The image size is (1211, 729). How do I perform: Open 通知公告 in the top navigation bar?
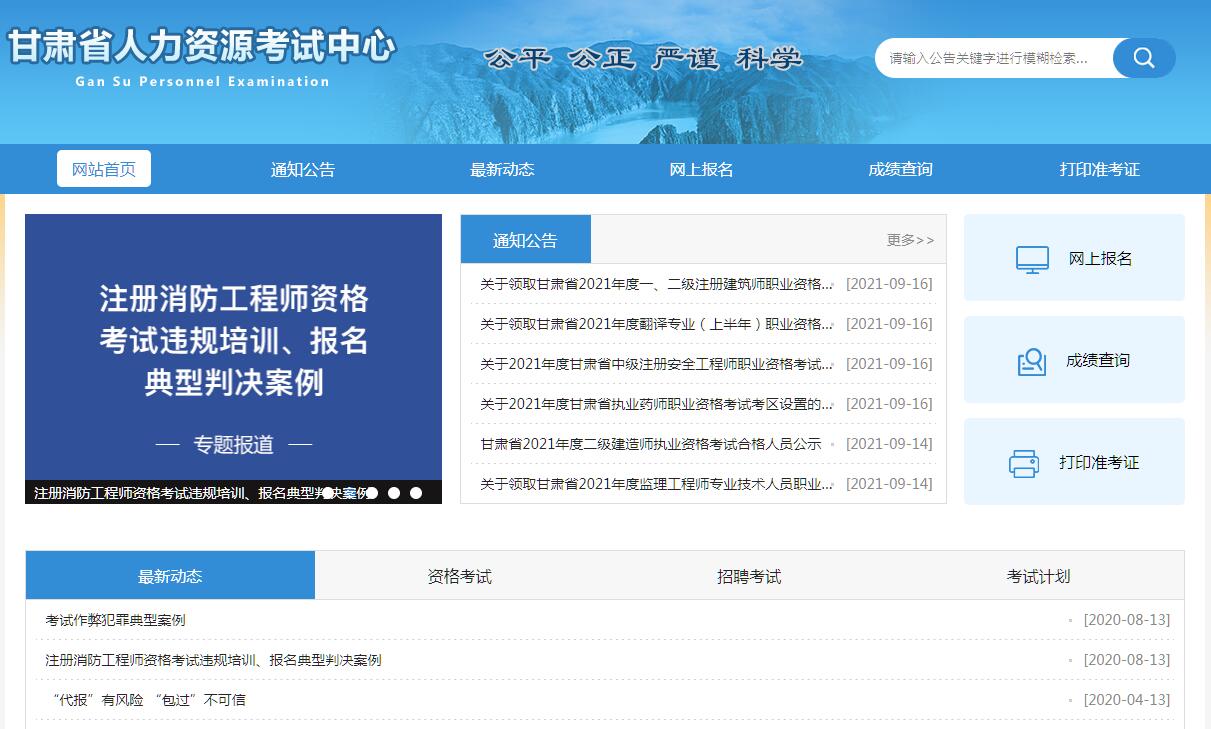pos(303,170)
